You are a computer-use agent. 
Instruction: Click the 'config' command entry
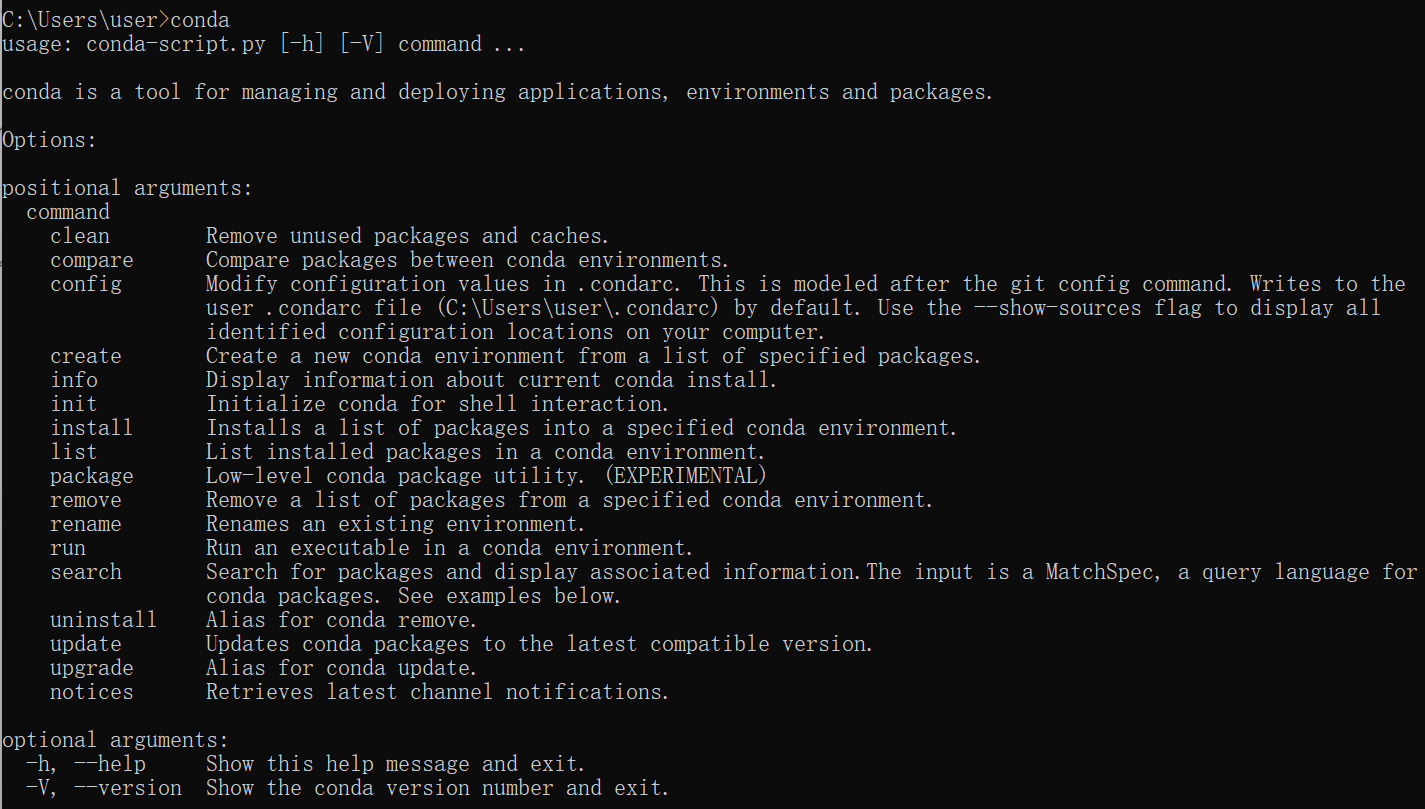click(x=86, y=284)
